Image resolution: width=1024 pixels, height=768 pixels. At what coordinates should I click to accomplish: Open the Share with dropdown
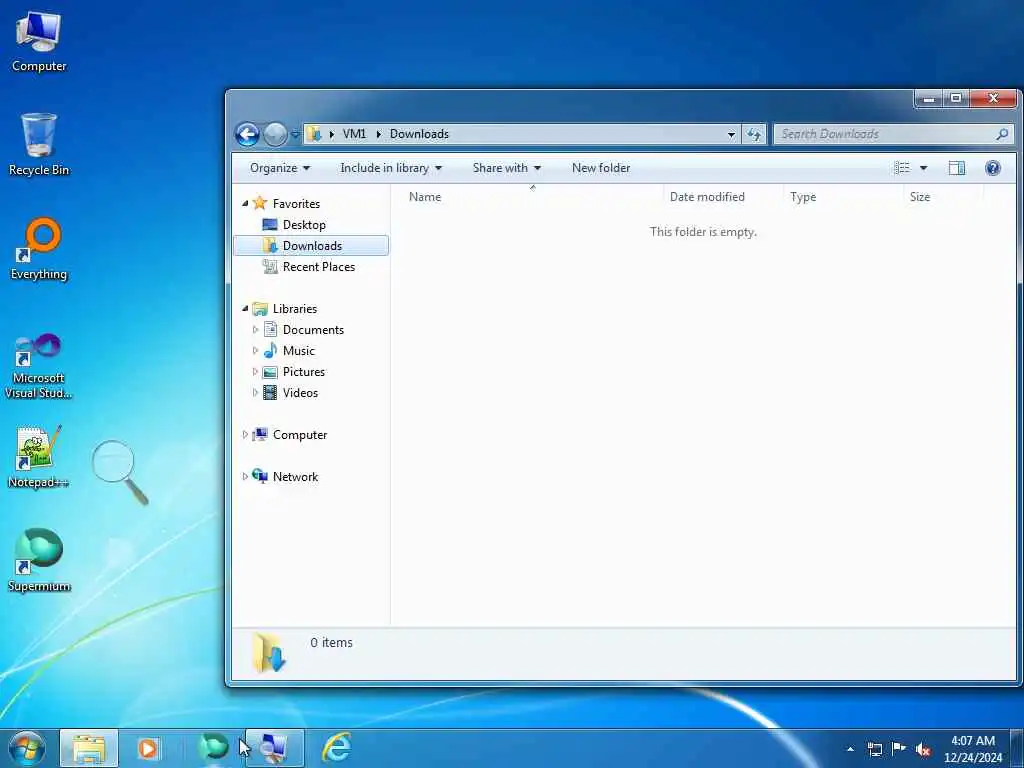point(507,168)
